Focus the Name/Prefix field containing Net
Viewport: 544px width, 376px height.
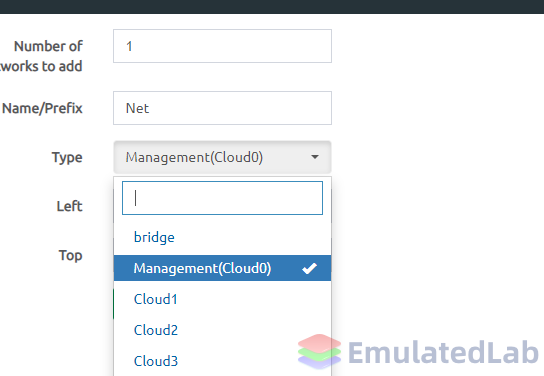click(222, 108)
